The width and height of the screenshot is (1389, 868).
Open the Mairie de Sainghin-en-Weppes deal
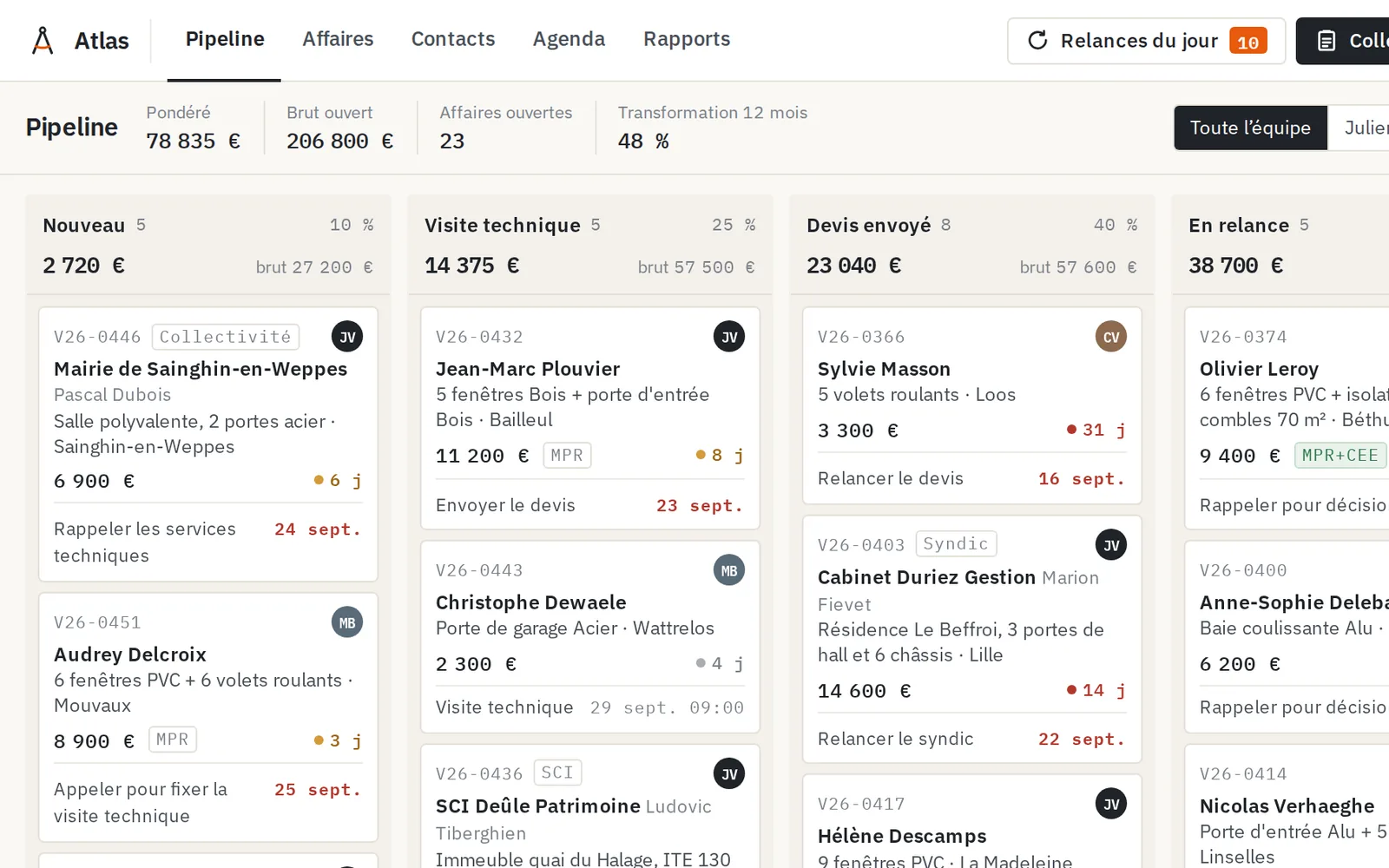pyautogui.click(x=208, y=444)
